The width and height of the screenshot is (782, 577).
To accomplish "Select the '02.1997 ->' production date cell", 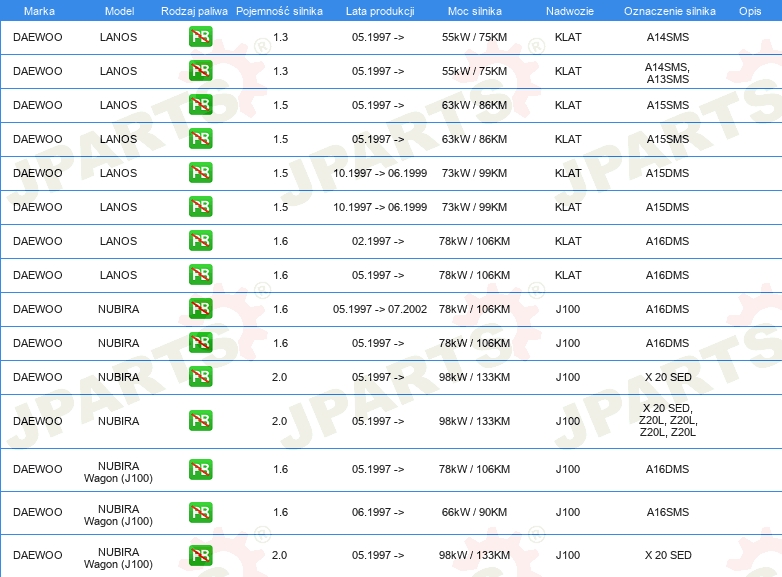I will click(x=378, y=241).
